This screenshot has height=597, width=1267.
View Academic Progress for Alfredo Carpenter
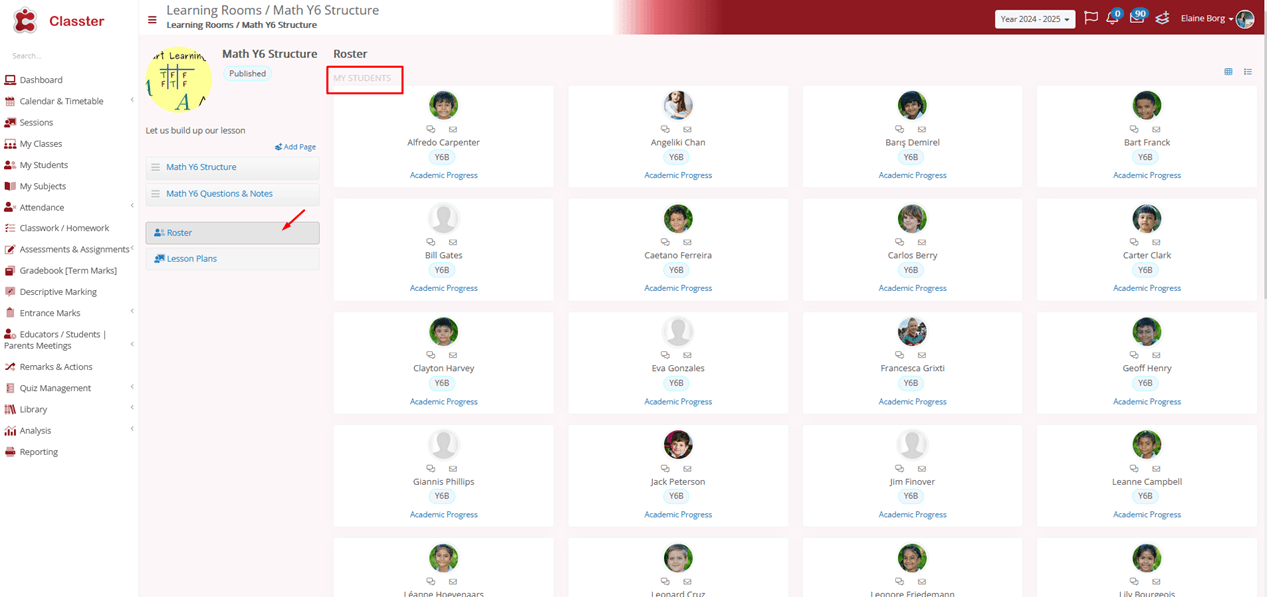click(444, 175)
